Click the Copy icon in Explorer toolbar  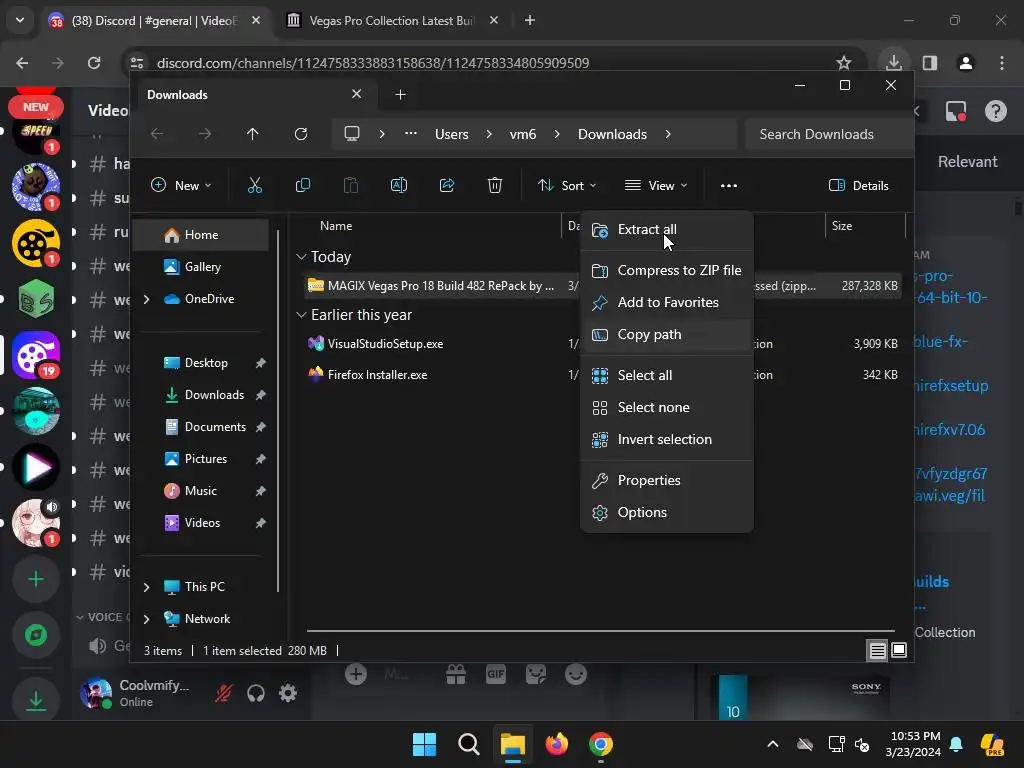click(x=302, y=185)
